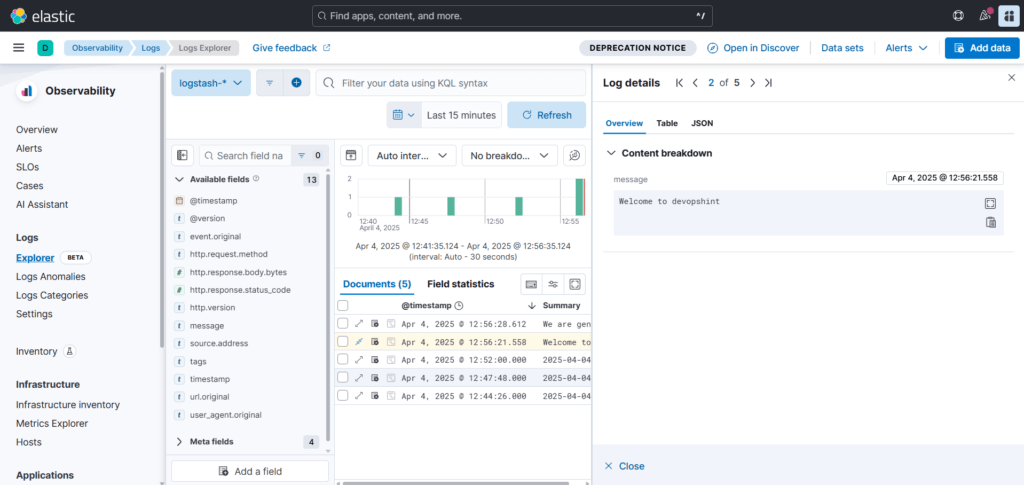Image resolution: width=1024 pixels, height=485 pixels.
Task: Click the Close link in flyout footer
Action: pyautogui.click(x=624, y=466)
